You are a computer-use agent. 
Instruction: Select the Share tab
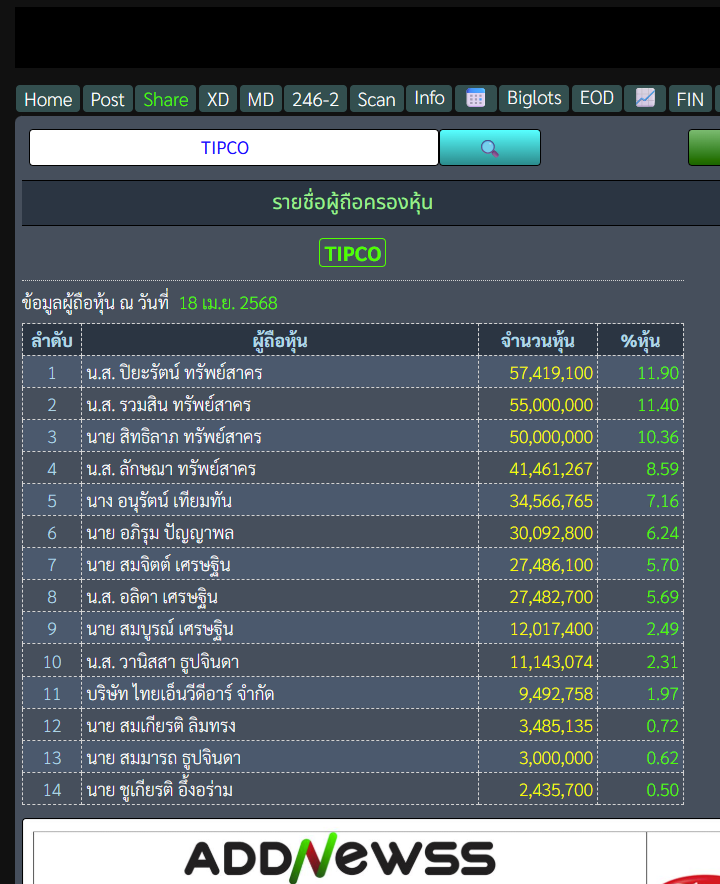point(166,99)
